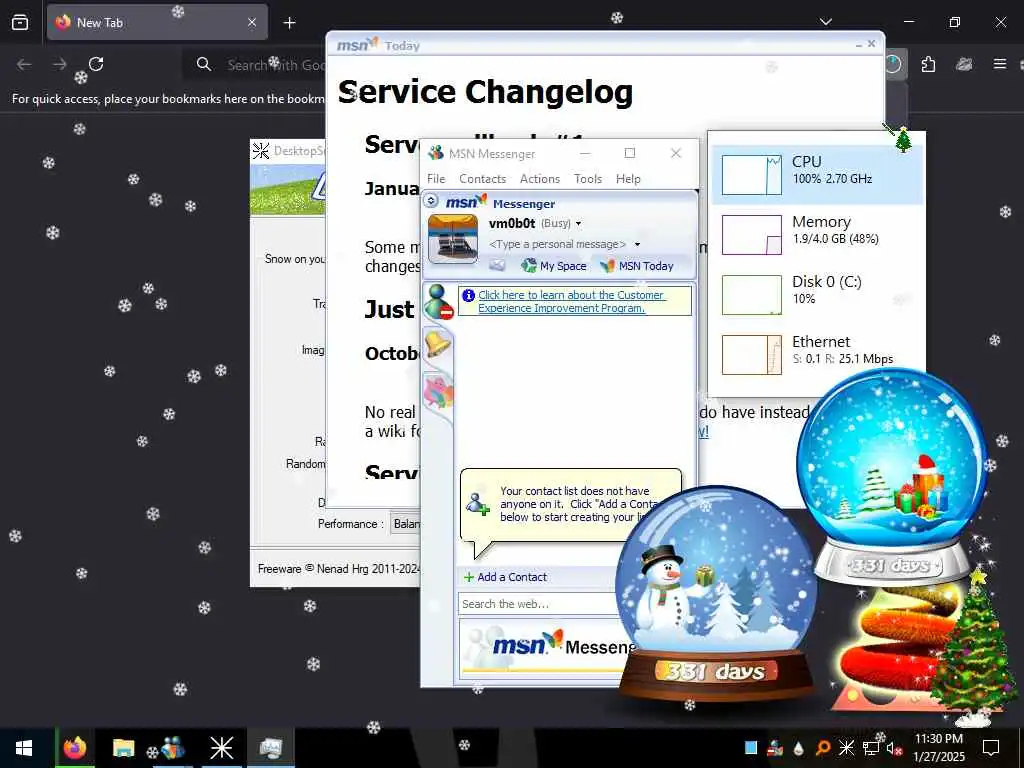Reload the browser page
The width and height of the screenshot is (1024, 768).
click(x=96, y=64)
